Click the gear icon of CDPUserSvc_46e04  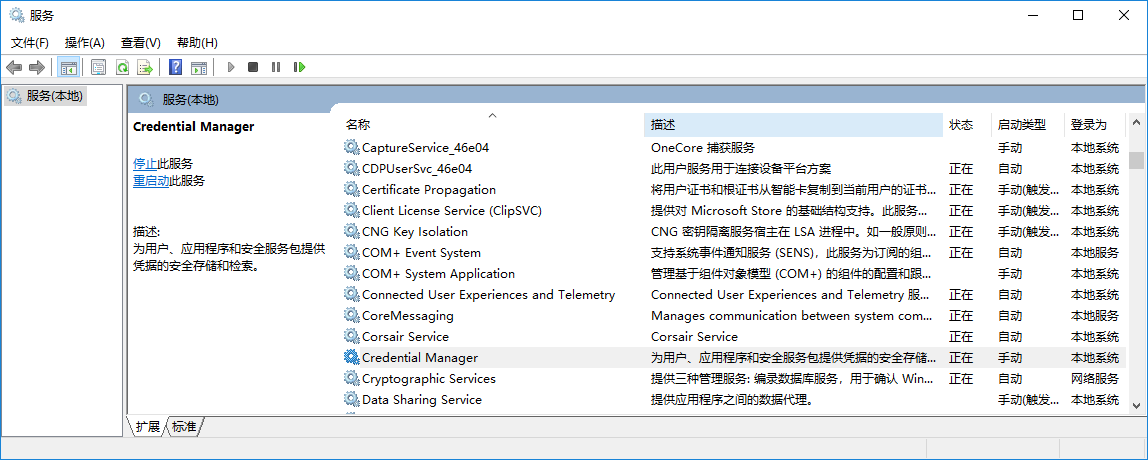[352, 168]
